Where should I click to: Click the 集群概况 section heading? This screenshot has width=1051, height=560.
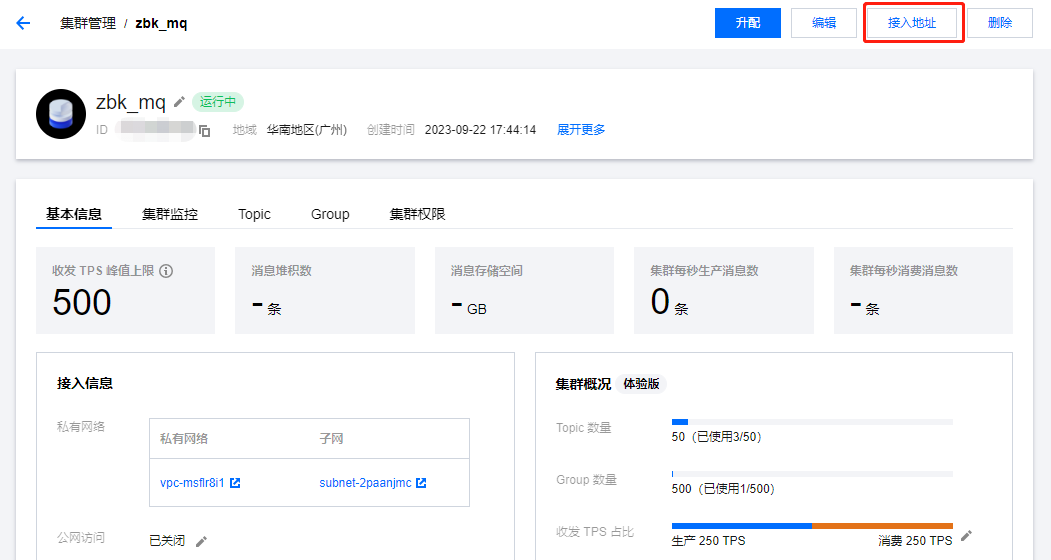tap(583, 384)
